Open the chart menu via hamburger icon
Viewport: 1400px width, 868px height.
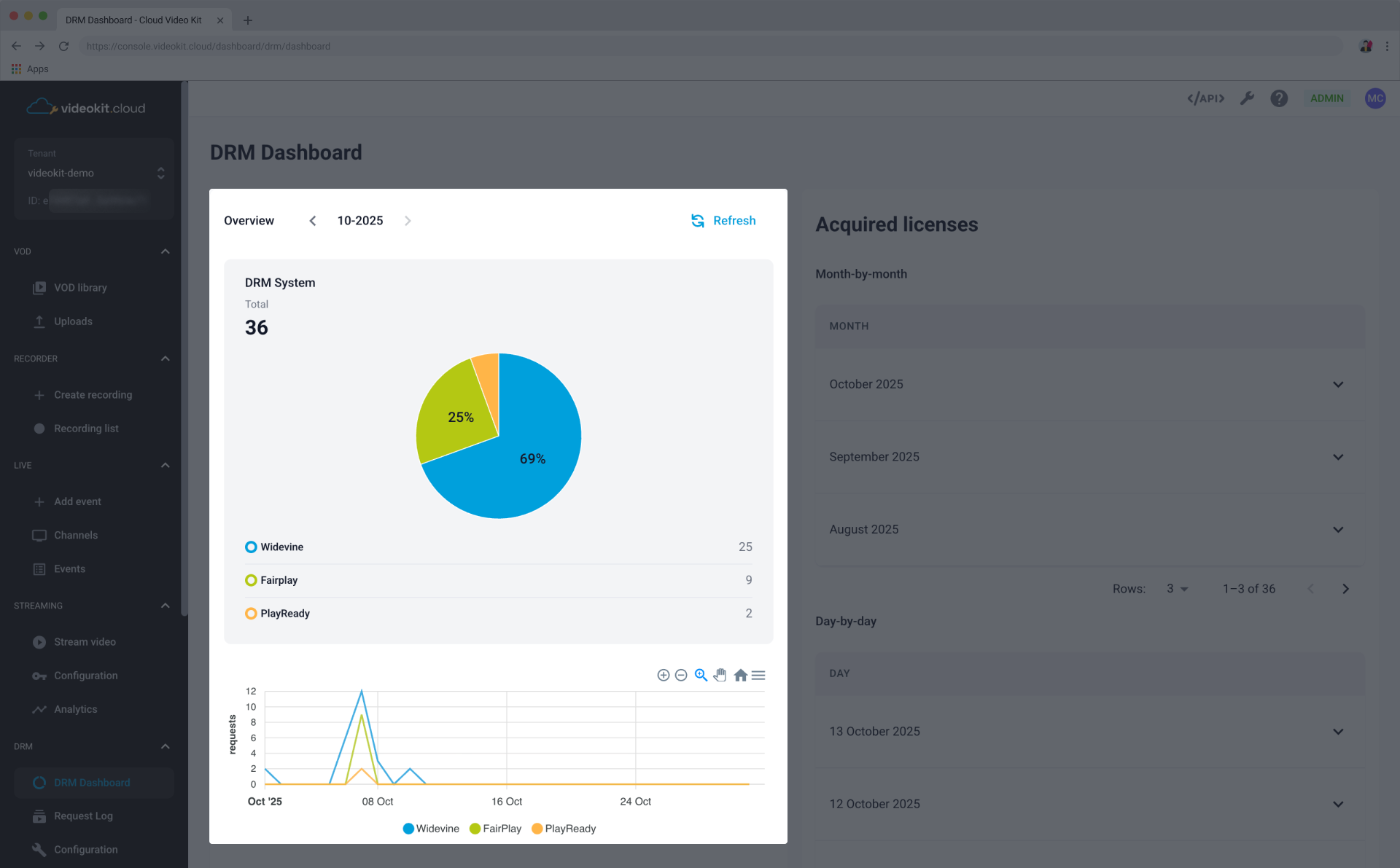click(x=758, y=675)
